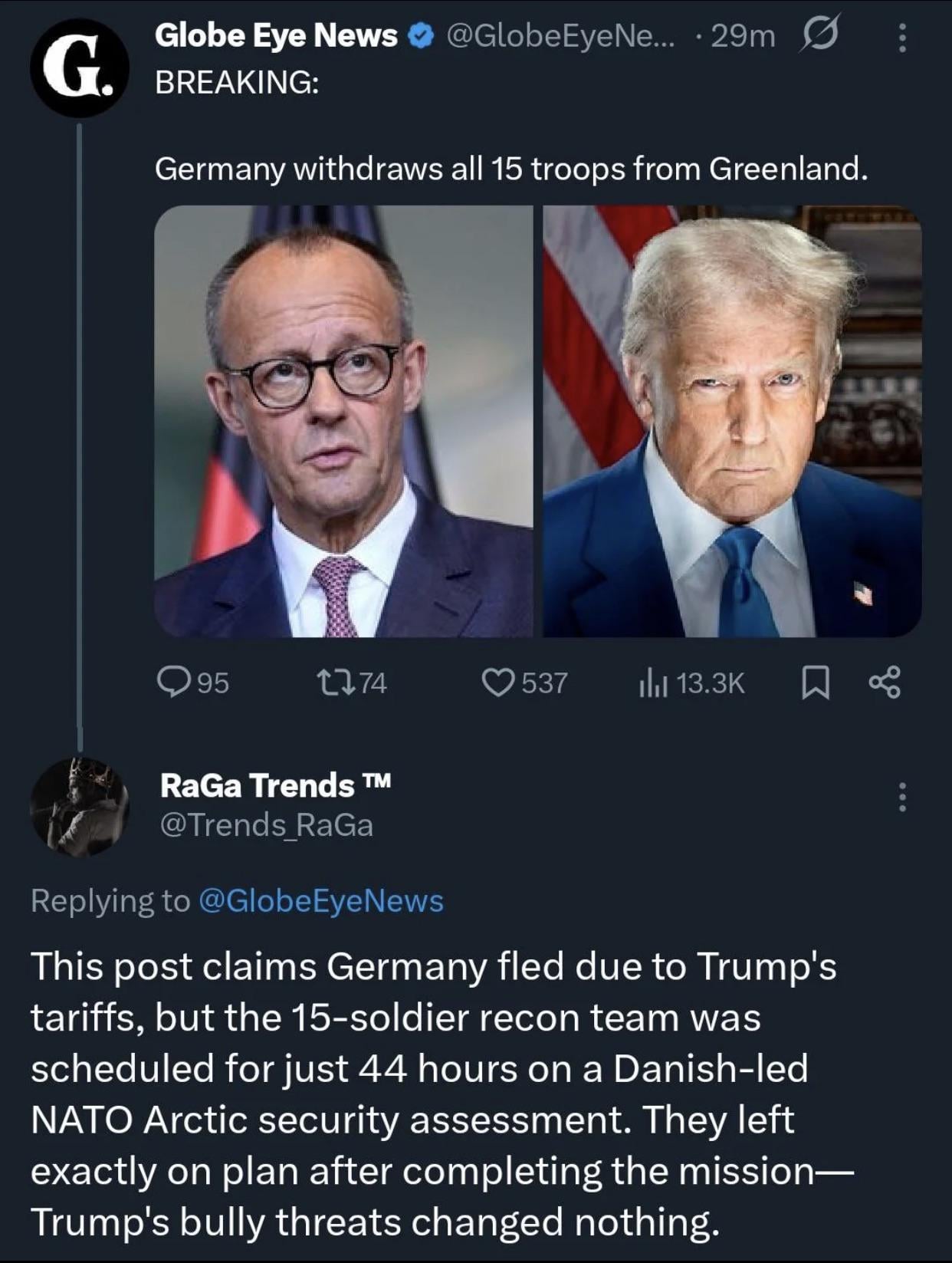
Task: Repost the Globe Eye News tweet
Action: tap(351, 682)
